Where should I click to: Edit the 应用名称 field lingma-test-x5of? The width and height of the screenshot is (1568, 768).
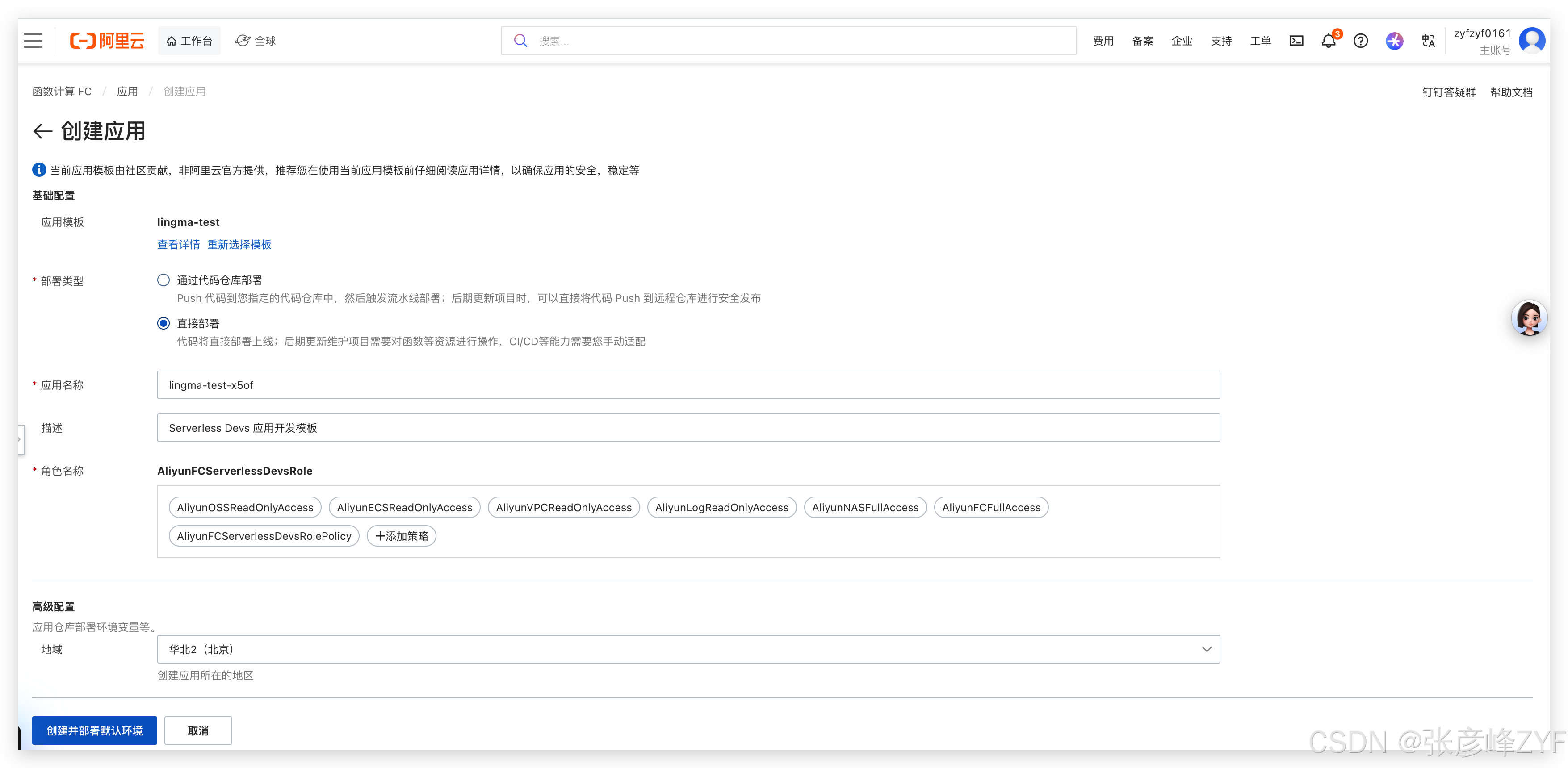tap(688, 385)
